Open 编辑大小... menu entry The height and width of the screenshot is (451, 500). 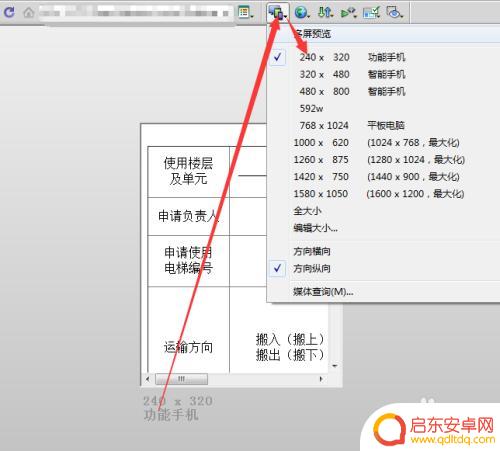click(x=383, y=228)
